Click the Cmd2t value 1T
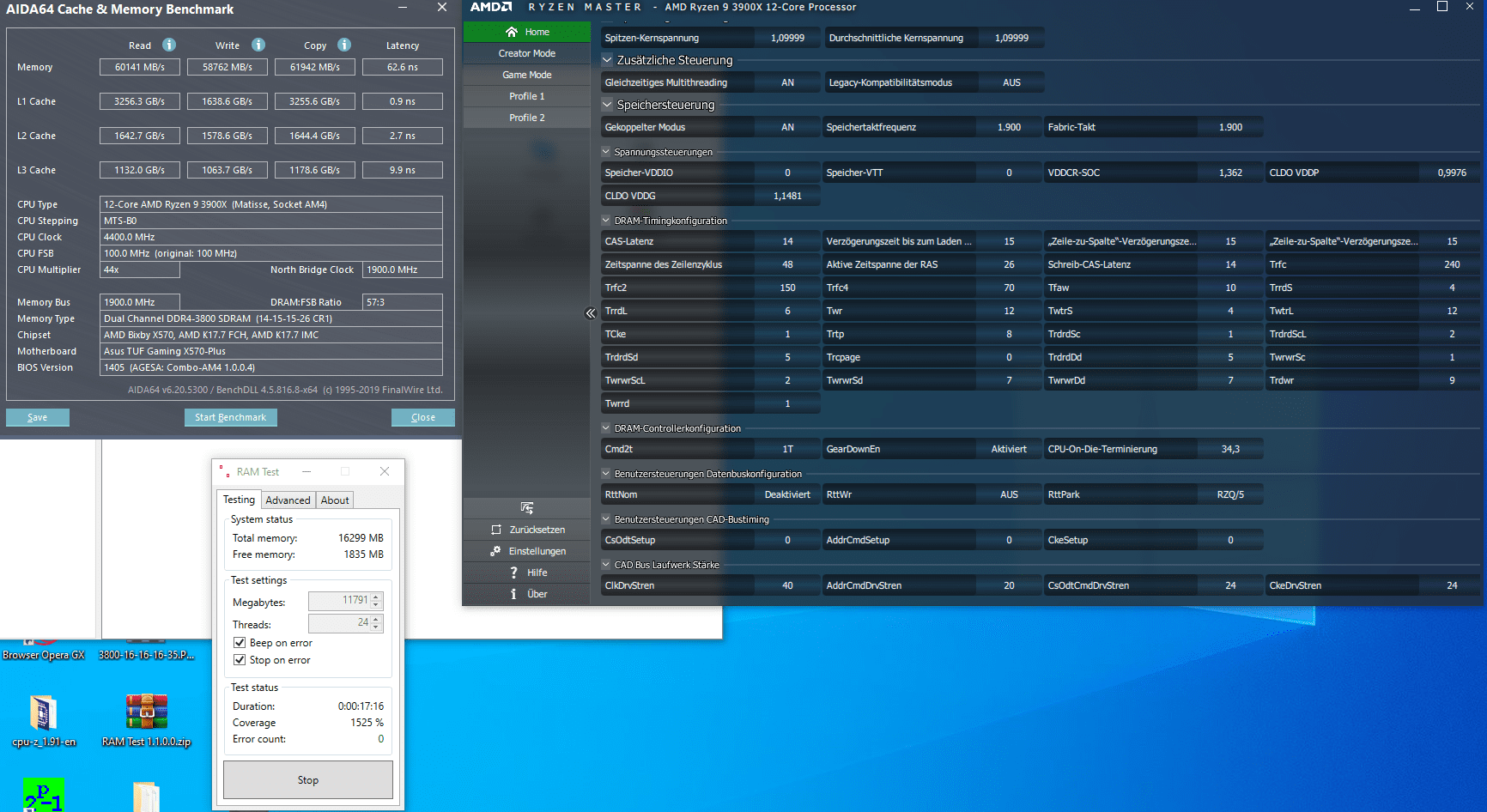Viewport: 1487px width, 812px height. tap(787, 449)
